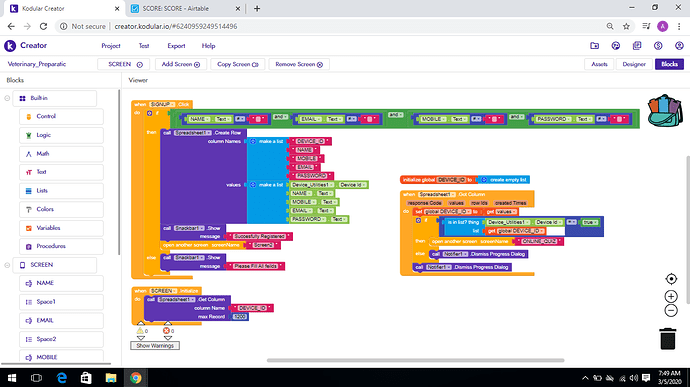Select the Space2 component

[61, 339]
